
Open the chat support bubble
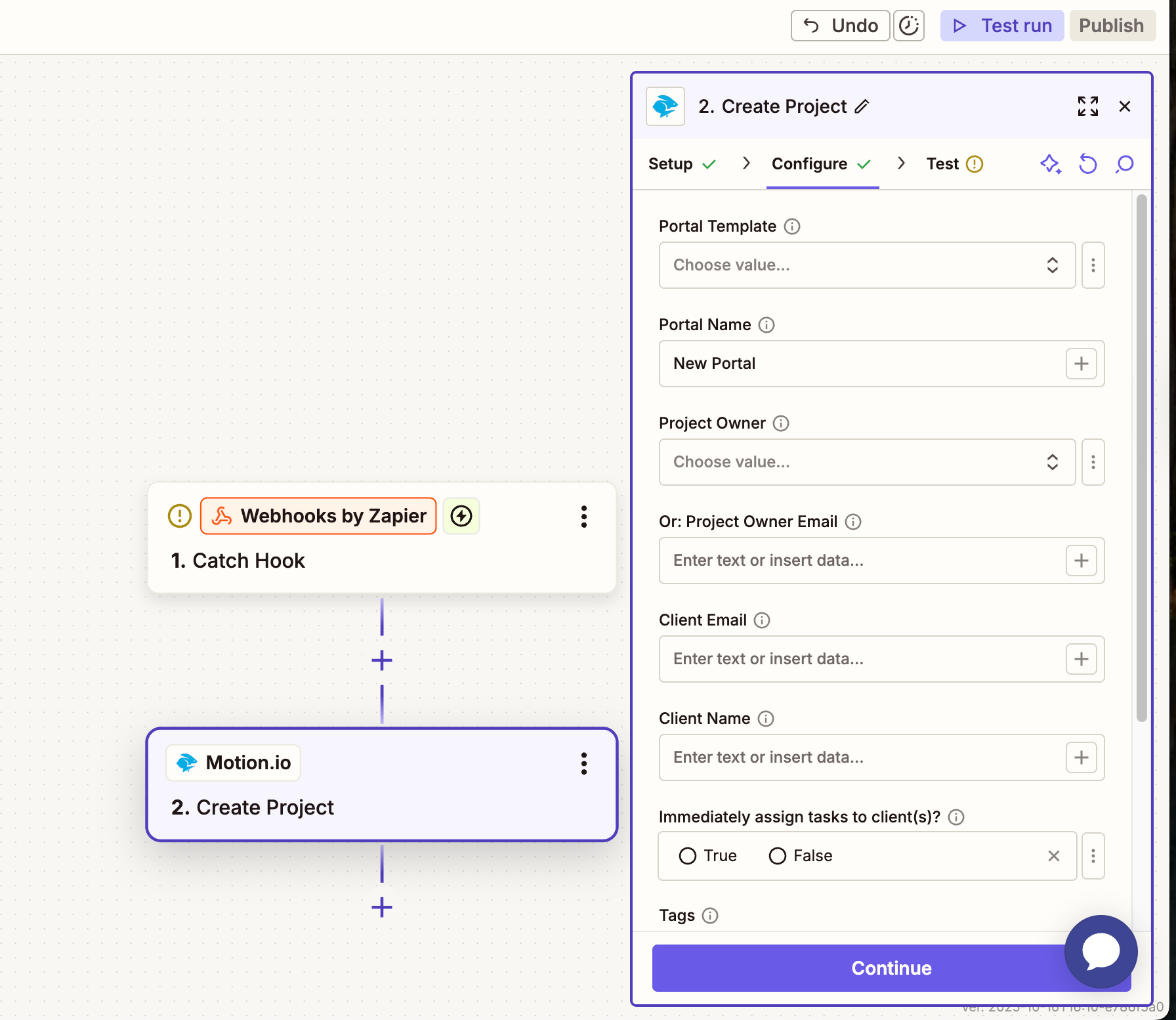[1101, 952]
